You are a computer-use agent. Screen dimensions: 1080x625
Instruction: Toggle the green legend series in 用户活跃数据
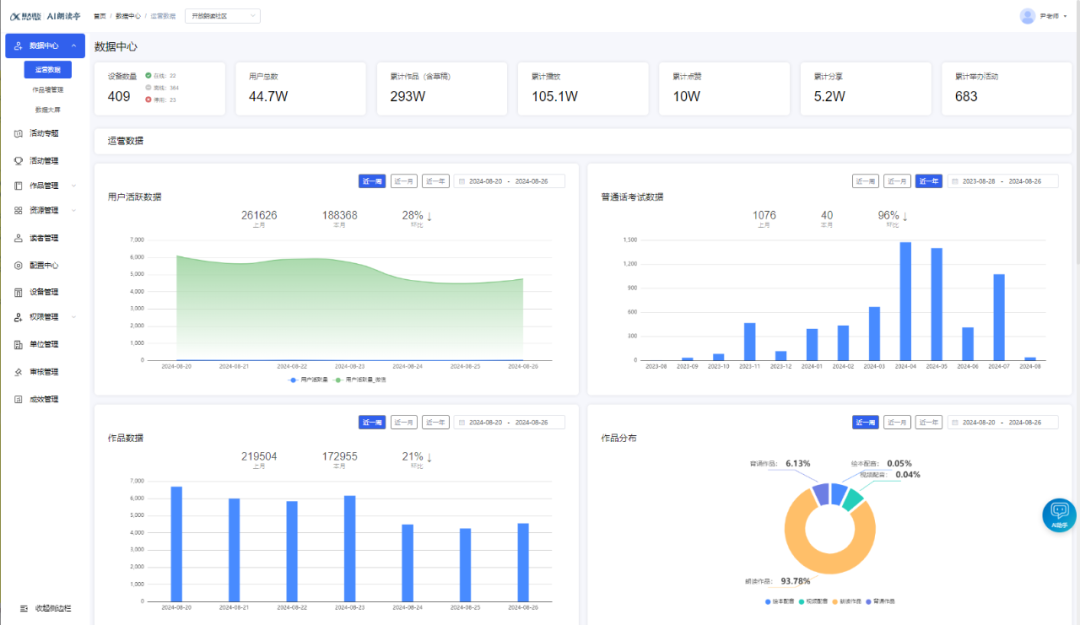[360, 380]
